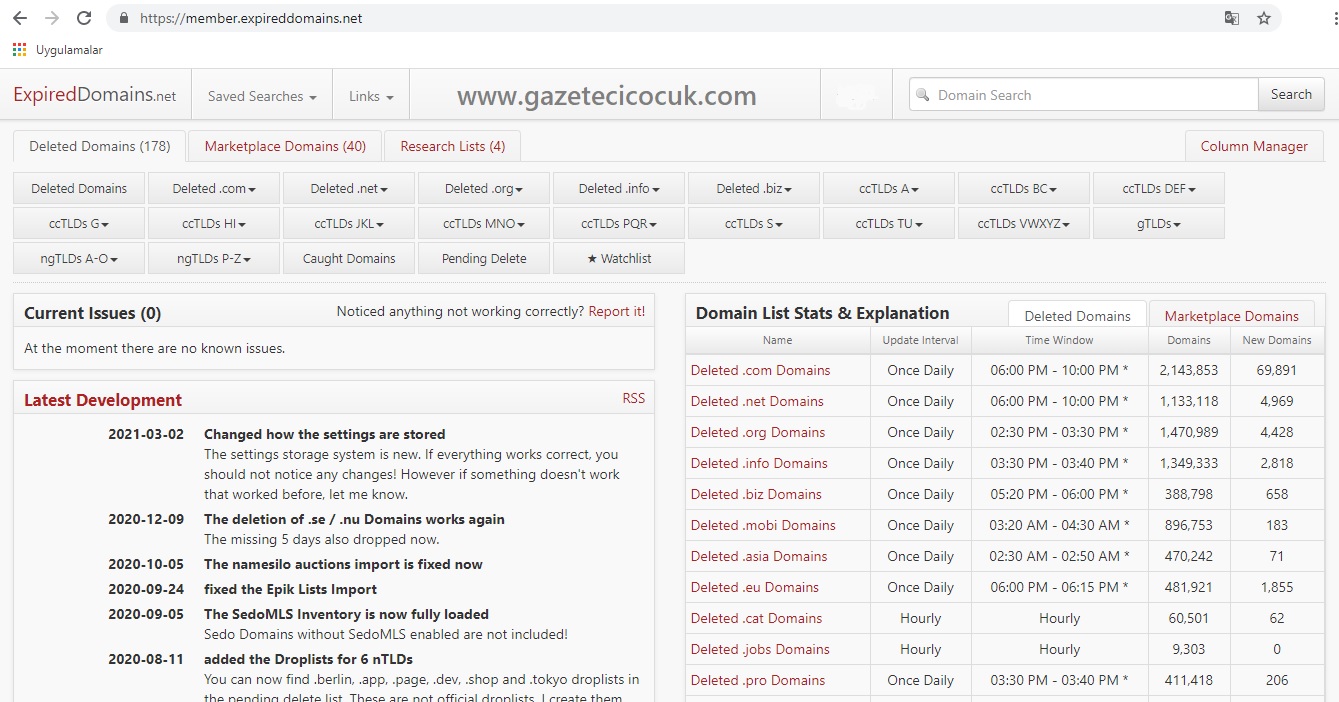This screenshot has width=1339, height=702.
Task: Open the Deleted .info Domains link
Action: [x=759, y=463]
